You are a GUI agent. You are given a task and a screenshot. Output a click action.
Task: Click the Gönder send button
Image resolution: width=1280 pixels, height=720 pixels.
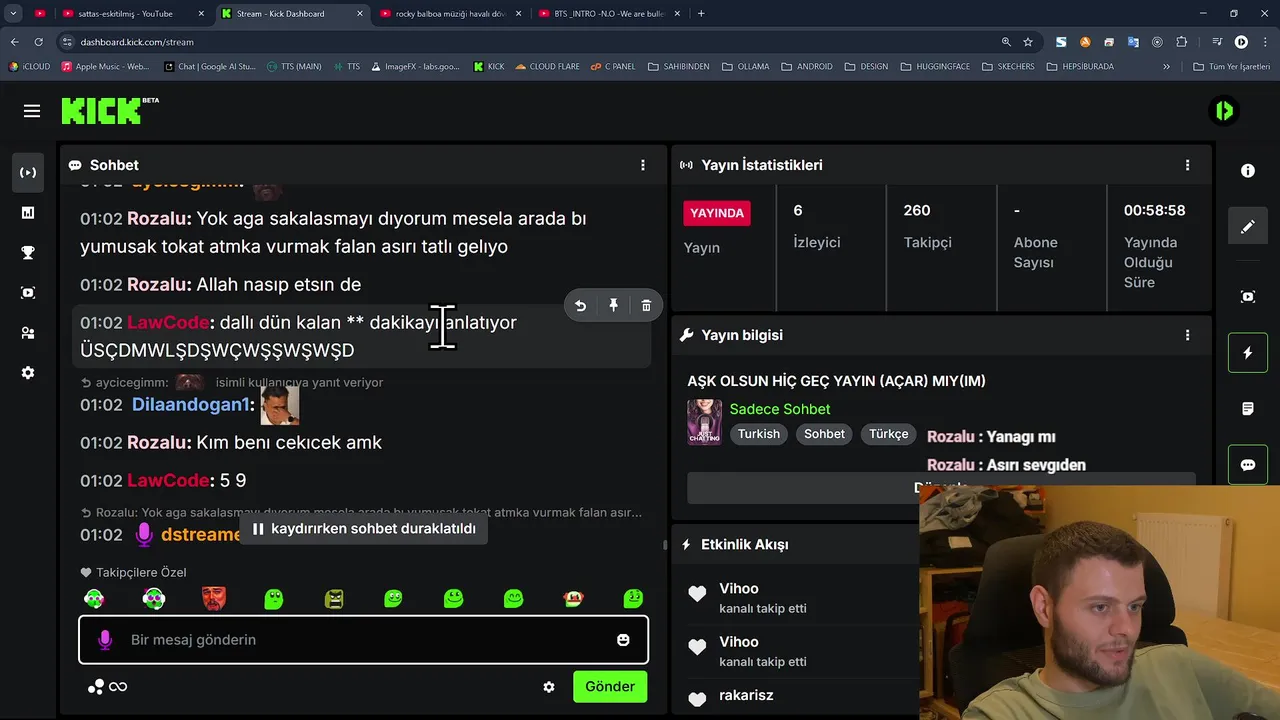[x=610, y=687]
